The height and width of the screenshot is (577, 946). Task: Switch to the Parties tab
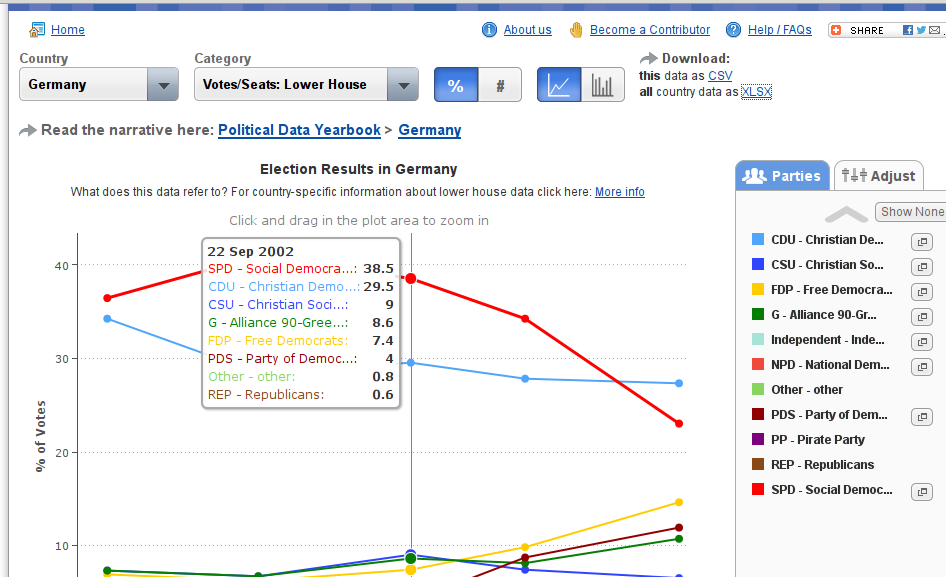point(783,176)
